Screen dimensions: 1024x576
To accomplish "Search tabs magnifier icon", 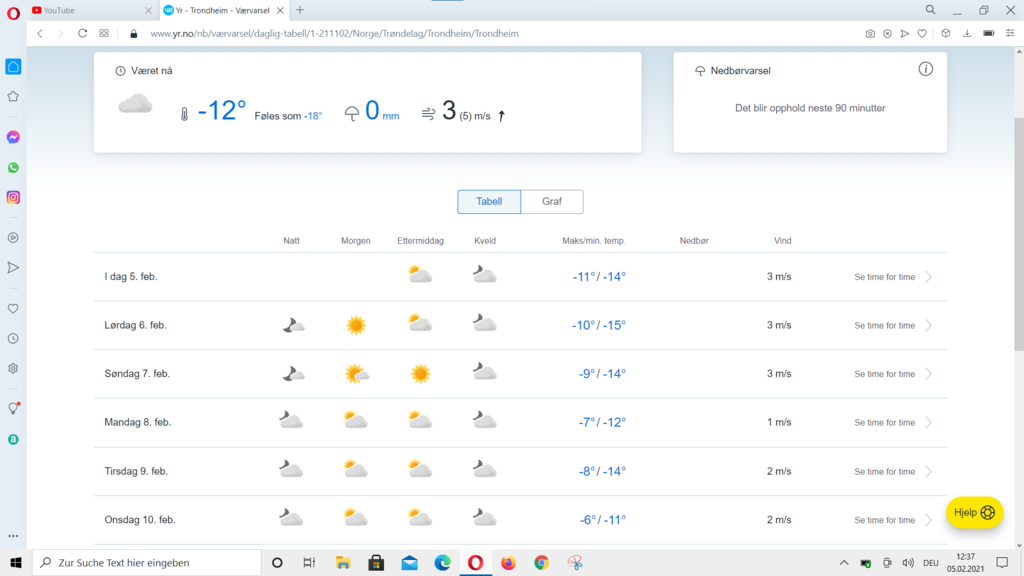I will pyautogui.click(x=930, y=10).
